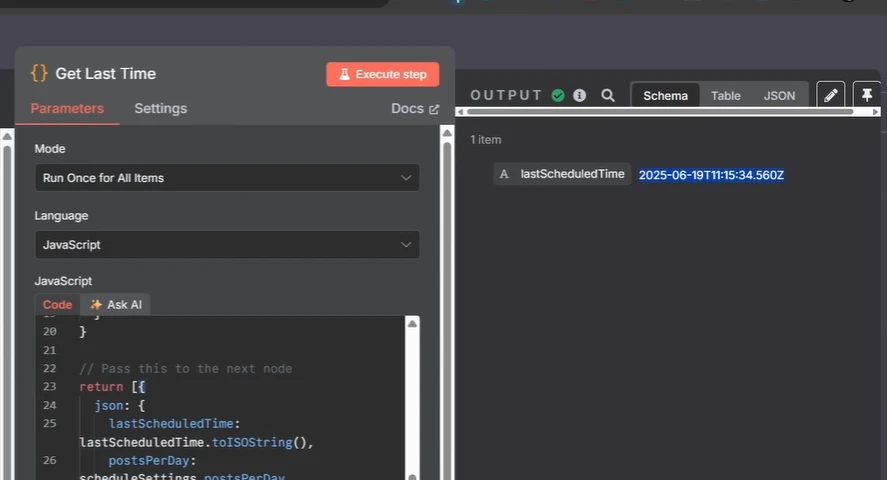Click the left-edge vertical scrollbar up arrow
This screenshot has height=480, width=887.
click(x=7, y=136)
